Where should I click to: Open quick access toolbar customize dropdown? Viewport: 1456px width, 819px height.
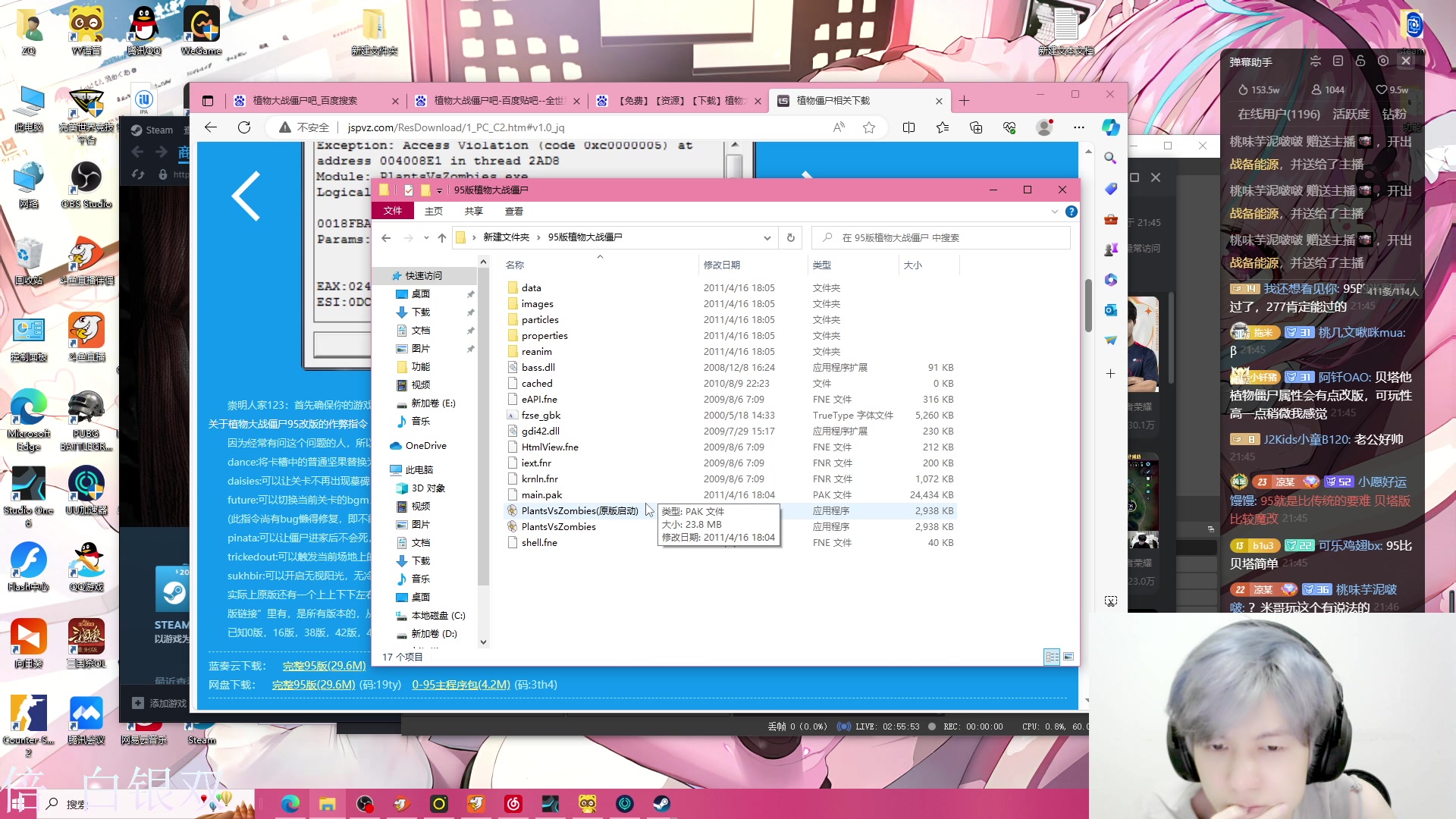[439, 190]
